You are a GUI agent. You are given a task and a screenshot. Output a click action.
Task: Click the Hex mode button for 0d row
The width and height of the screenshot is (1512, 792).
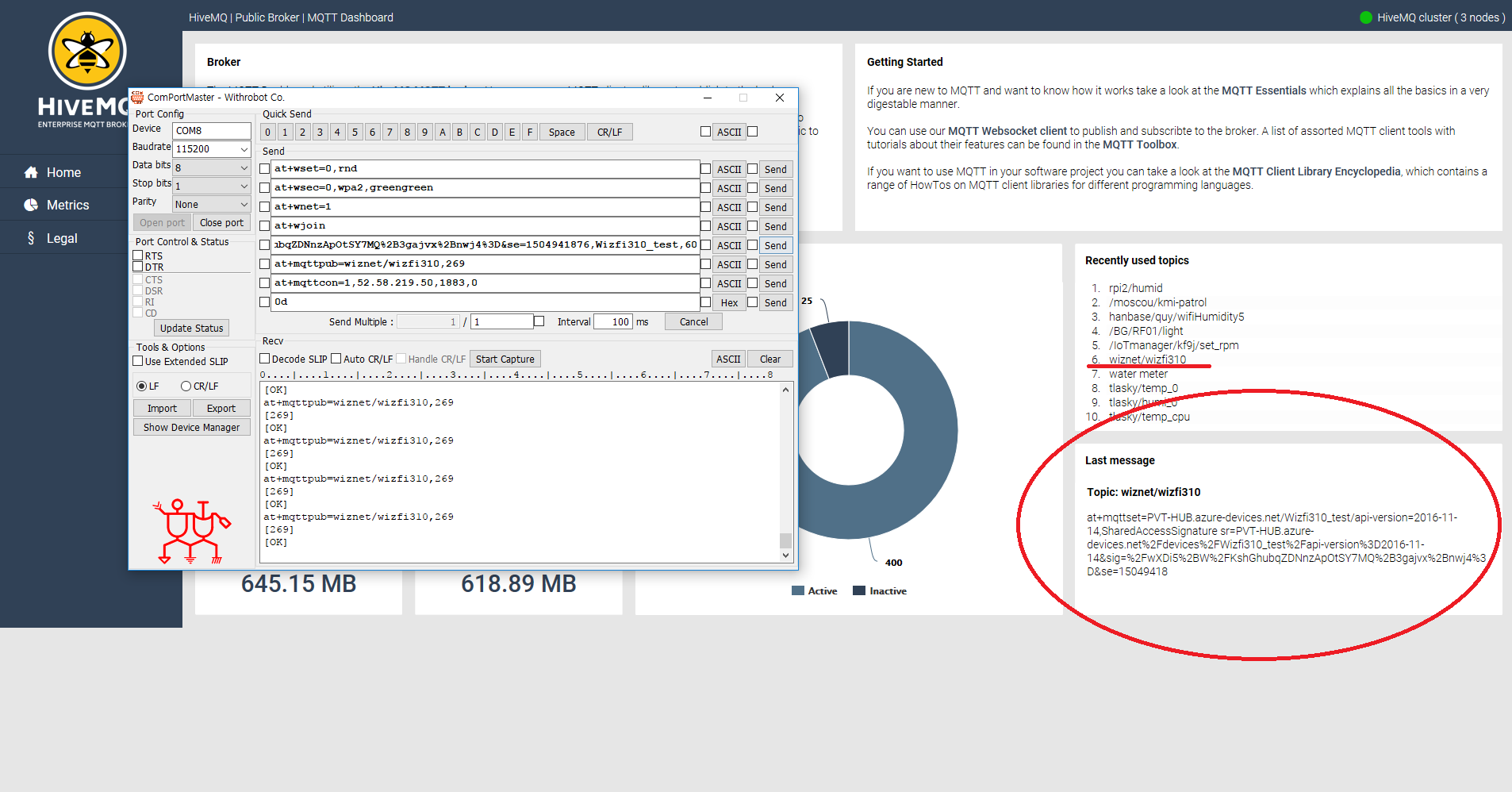(x=729, y=302)
